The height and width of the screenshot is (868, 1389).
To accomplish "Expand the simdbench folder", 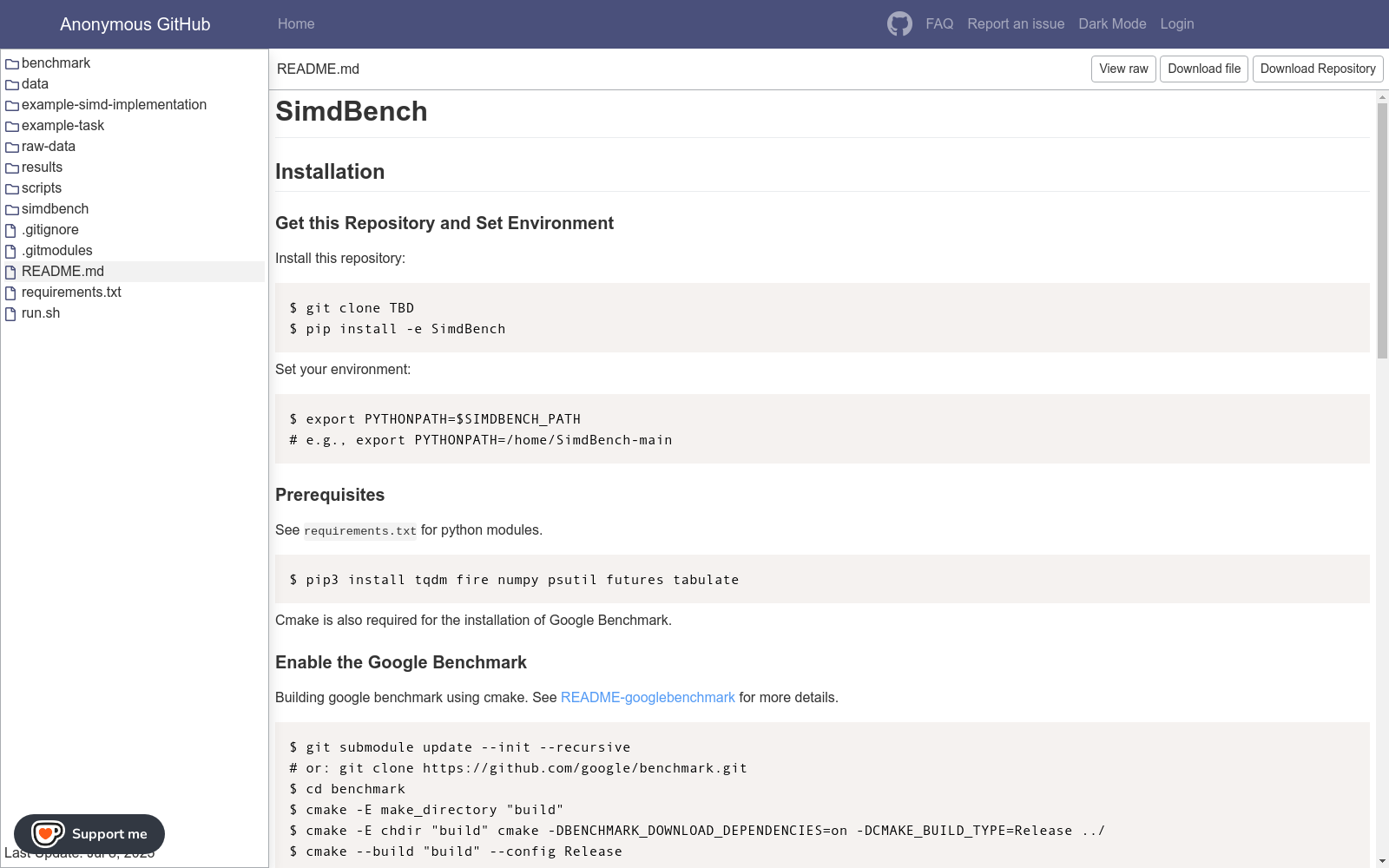I will point(55,209).
